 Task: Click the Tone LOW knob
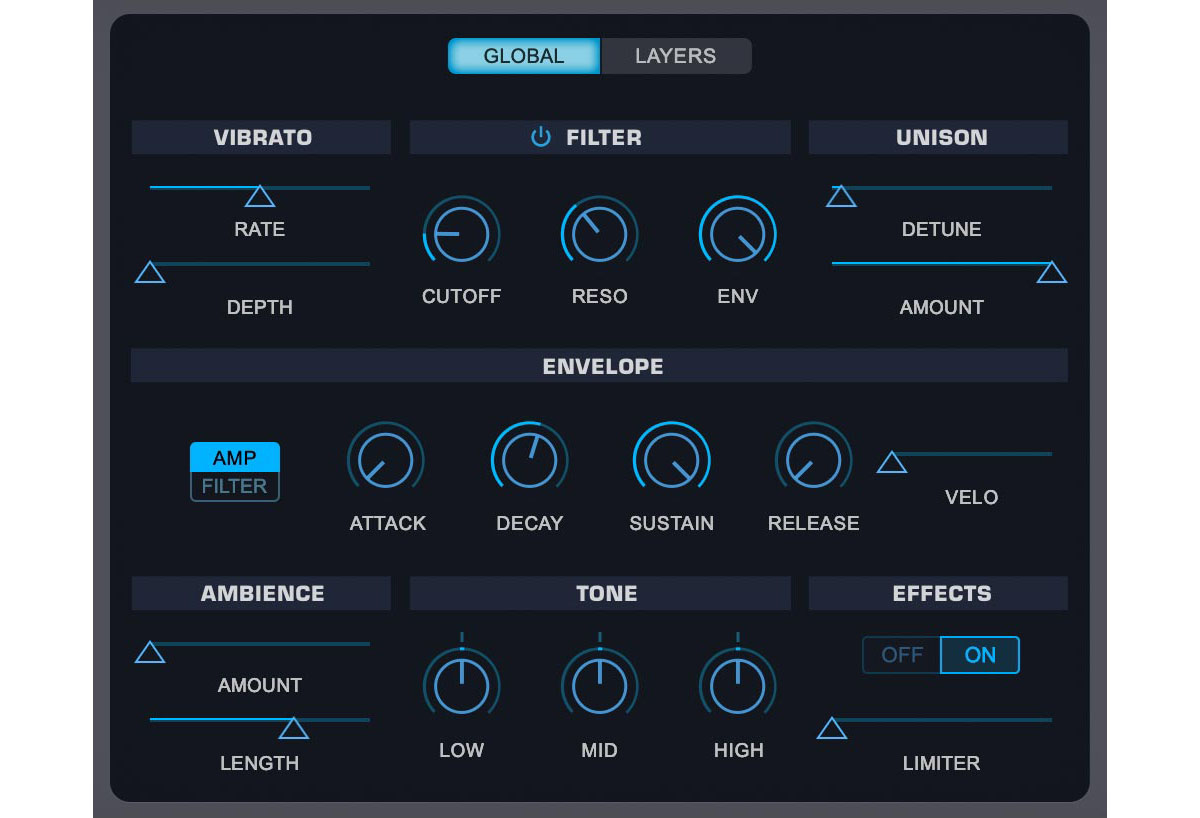tap(461, 686)
